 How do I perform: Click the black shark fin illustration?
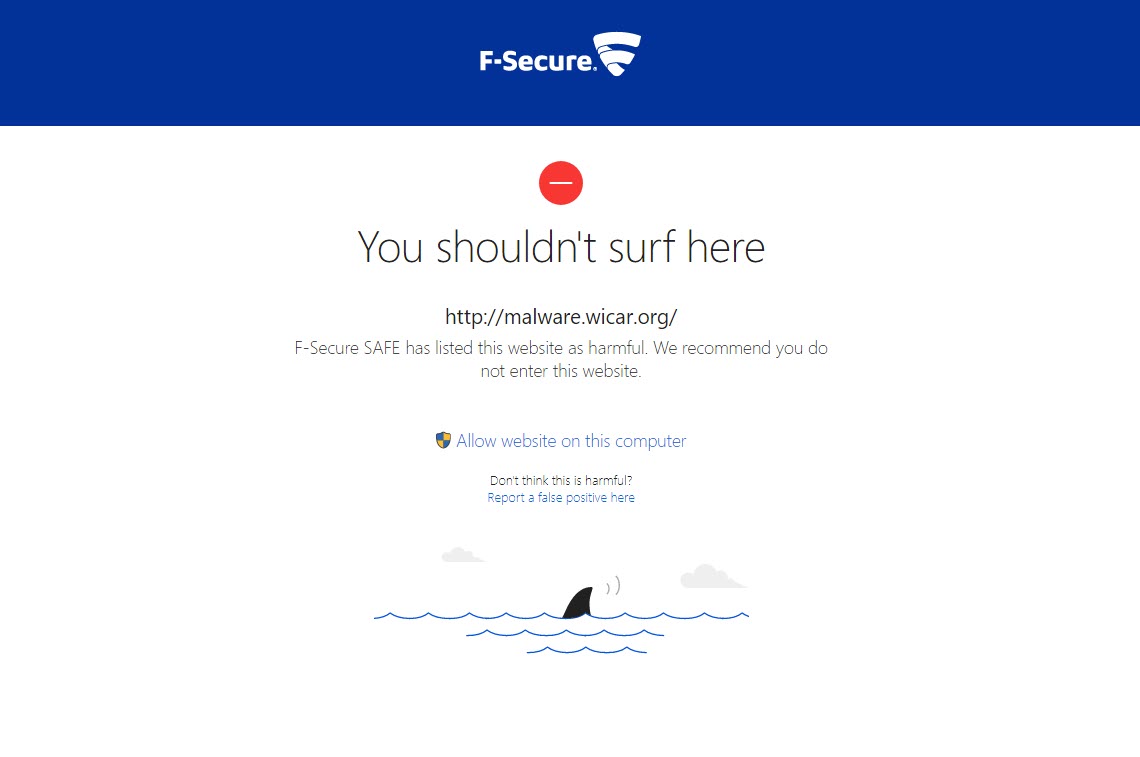tap(579, 603)
